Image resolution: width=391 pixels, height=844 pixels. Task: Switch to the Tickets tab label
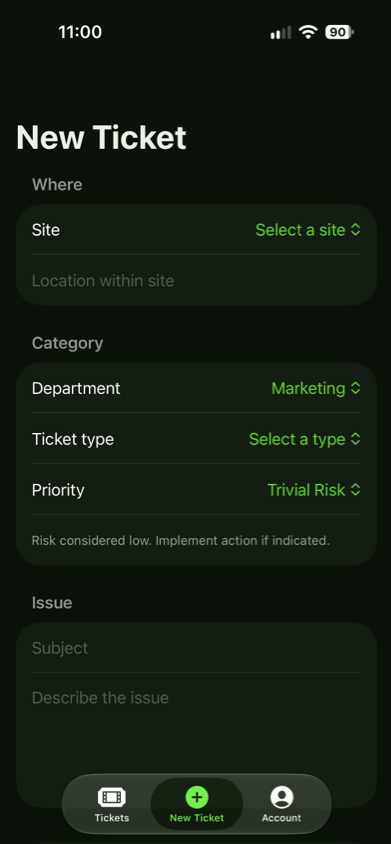111,818
